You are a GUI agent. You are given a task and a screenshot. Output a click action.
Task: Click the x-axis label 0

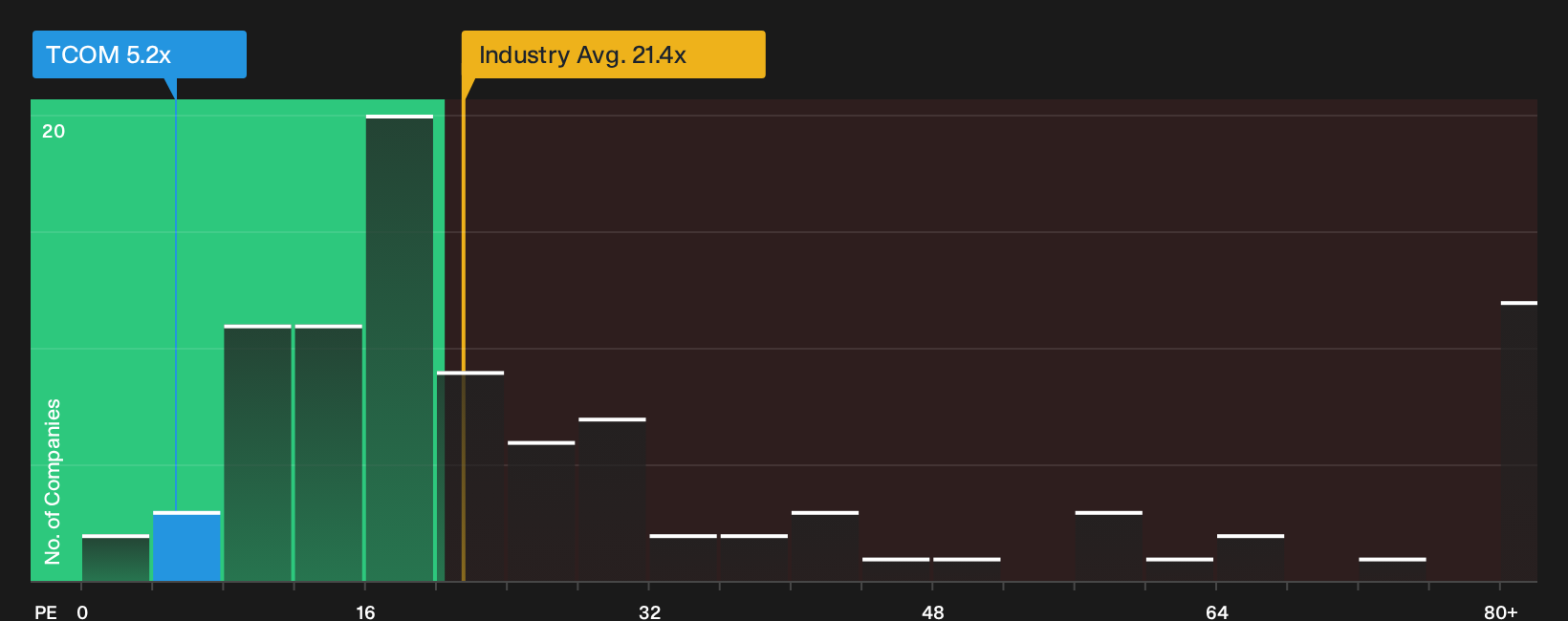click(82, 611)
